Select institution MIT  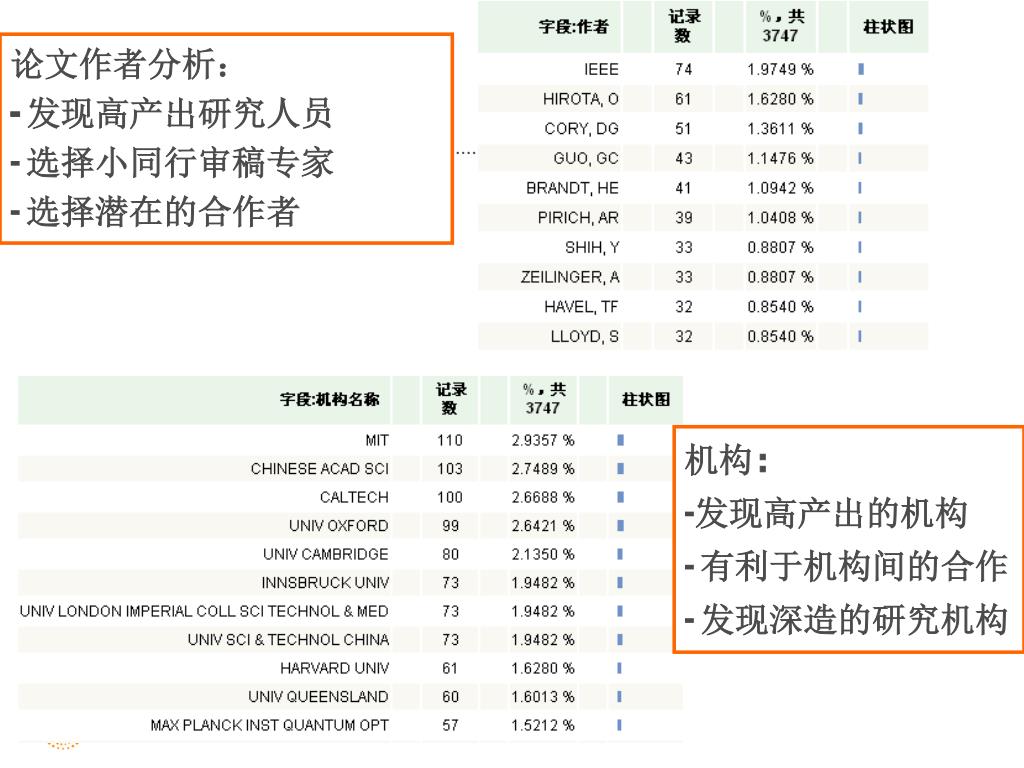377,441
